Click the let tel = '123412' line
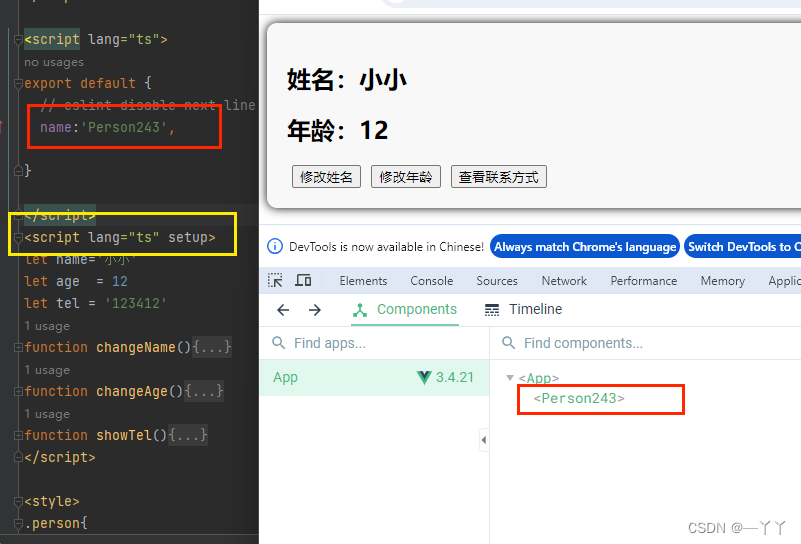The width and height of the screenshot is (801, 544). click(95, 303)
